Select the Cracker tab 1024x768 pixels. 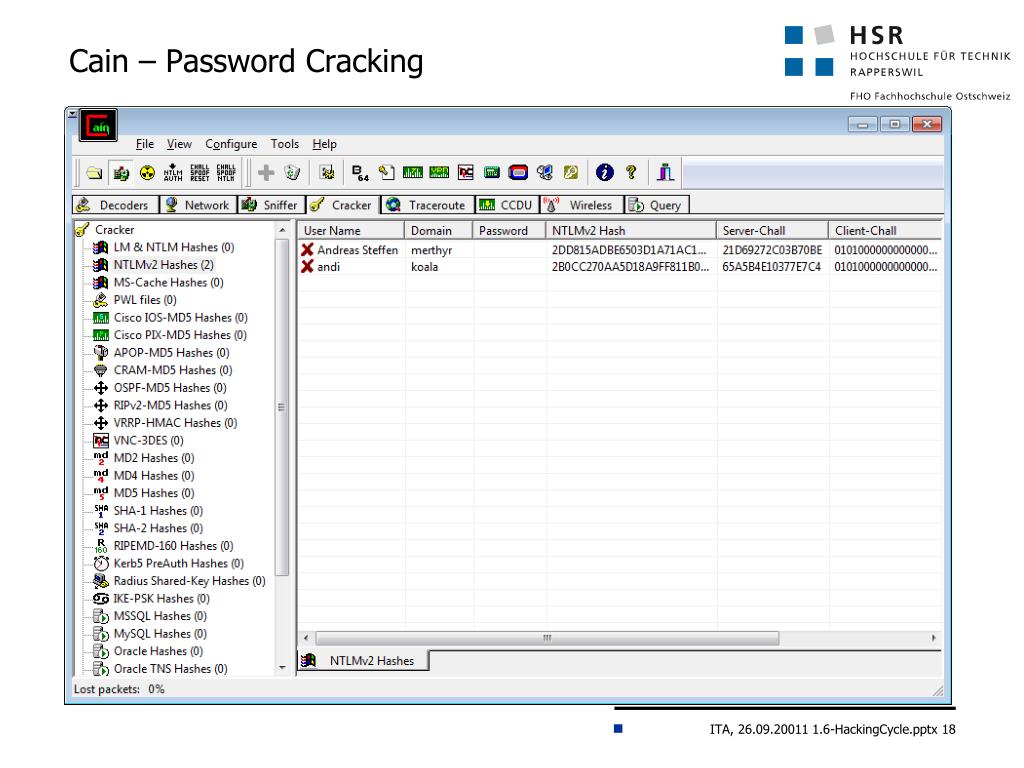pyautogui.click(x=341, y=205)
